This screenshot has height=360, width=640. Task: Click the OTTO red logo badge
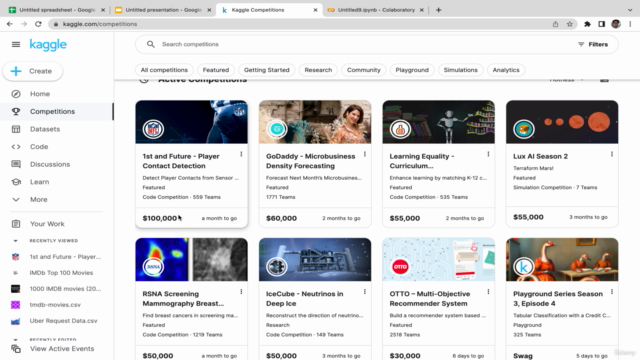click(x=400, y=267)
